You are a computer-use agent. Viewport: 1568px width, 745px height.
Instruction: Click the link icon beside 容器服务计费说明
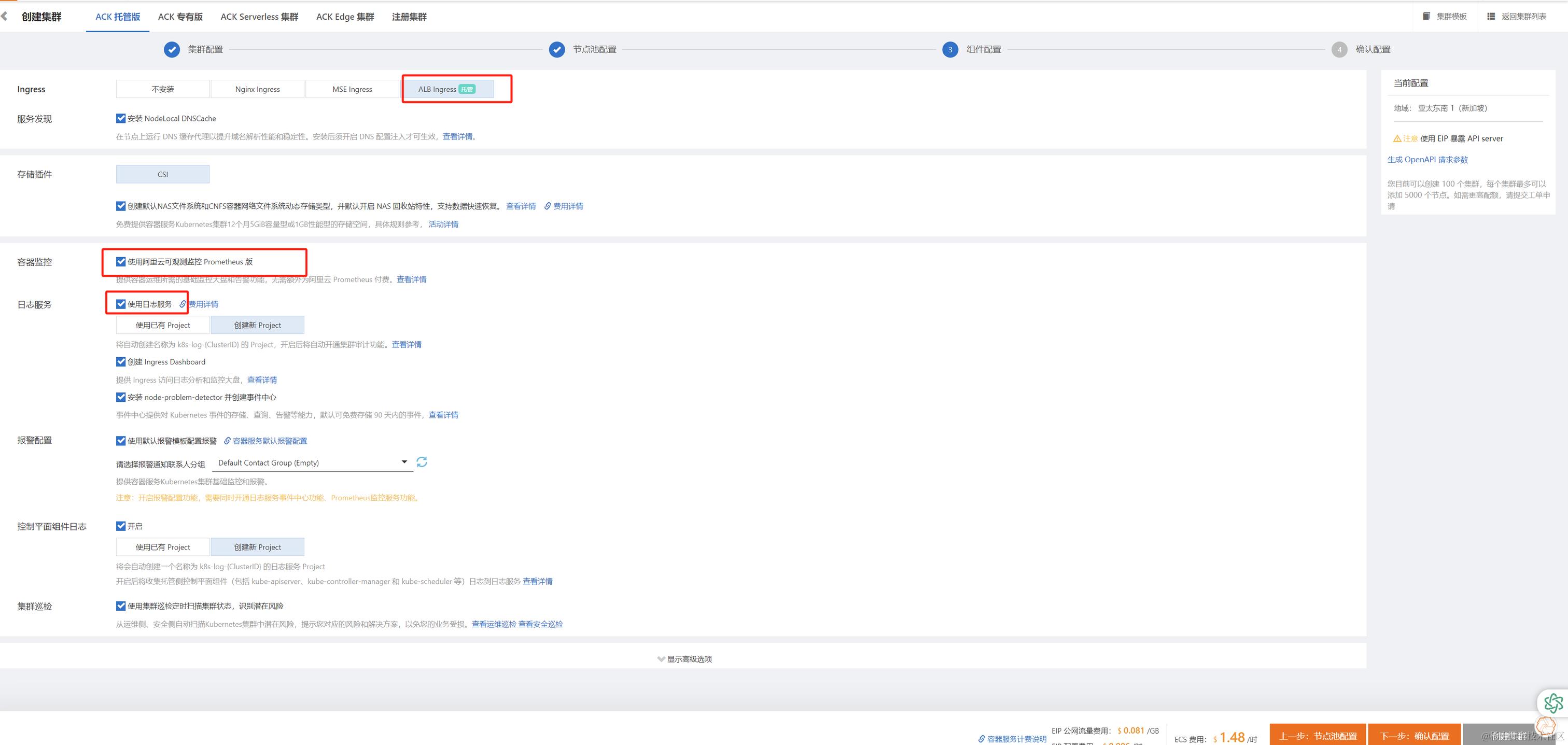(981, 738)
